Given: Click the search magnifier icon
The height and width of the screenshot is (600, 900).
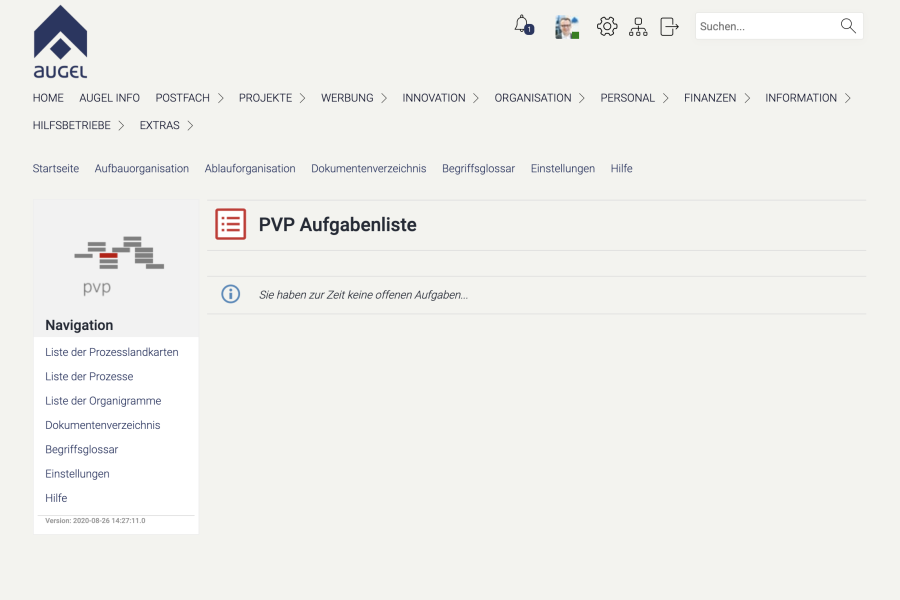Looking at the screenshot, I should pyautogui.click(x=848, y=26).
